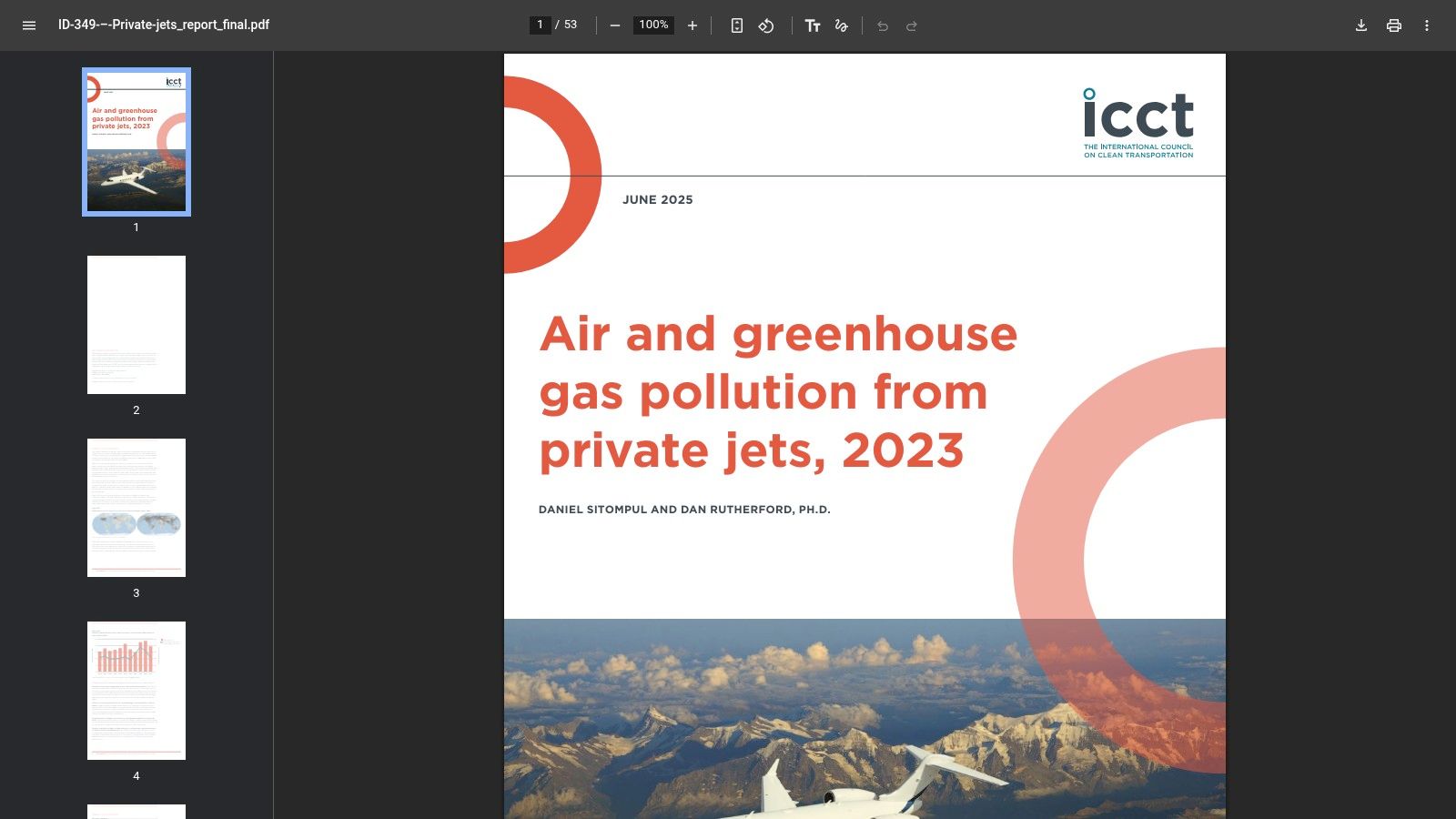Select the draw annotation tool
1456x819 pixels.
[x=842, y=25]
